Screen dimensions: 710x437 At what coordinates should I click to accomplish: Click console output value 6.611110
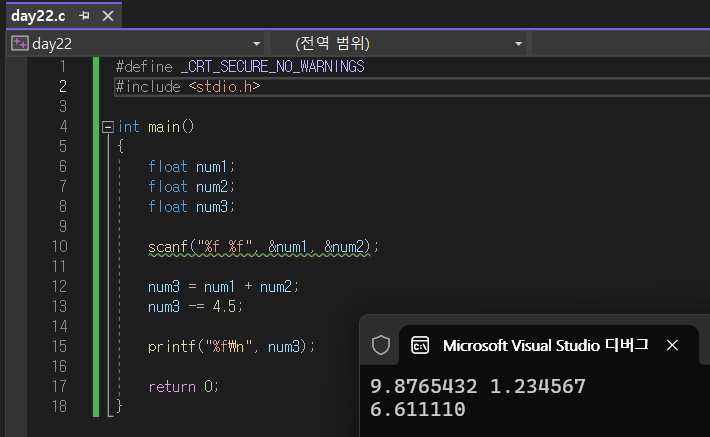point(417,410)
